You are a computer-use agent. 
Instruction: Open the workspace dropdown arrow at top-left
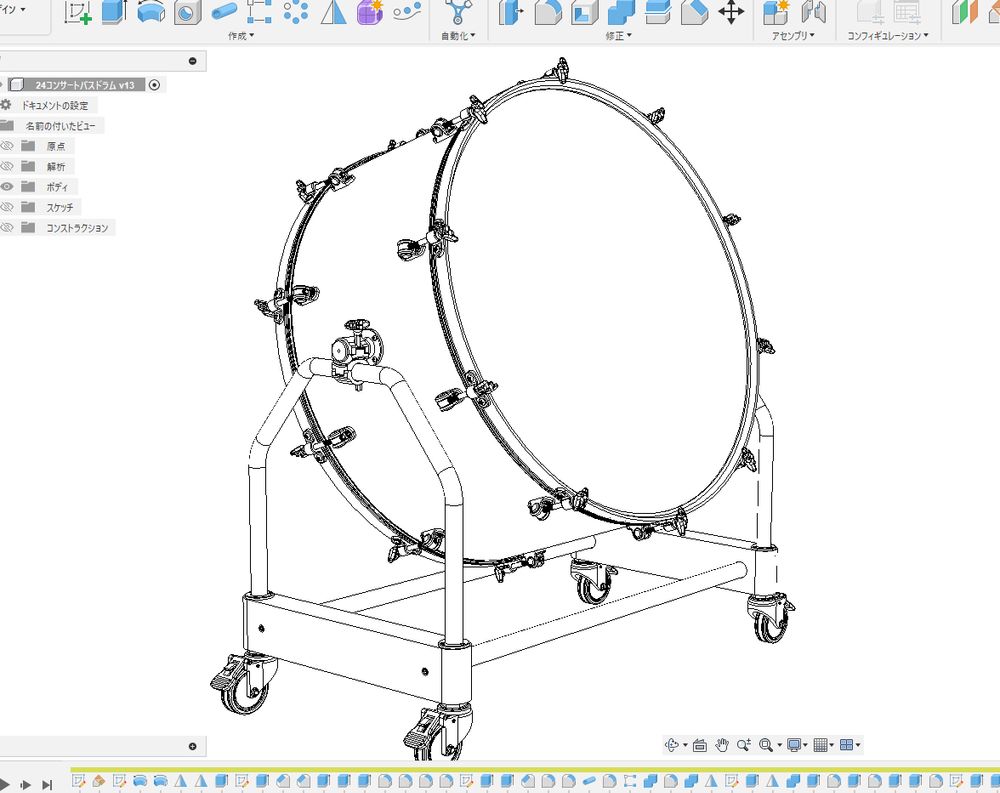[x=23, y=10]
